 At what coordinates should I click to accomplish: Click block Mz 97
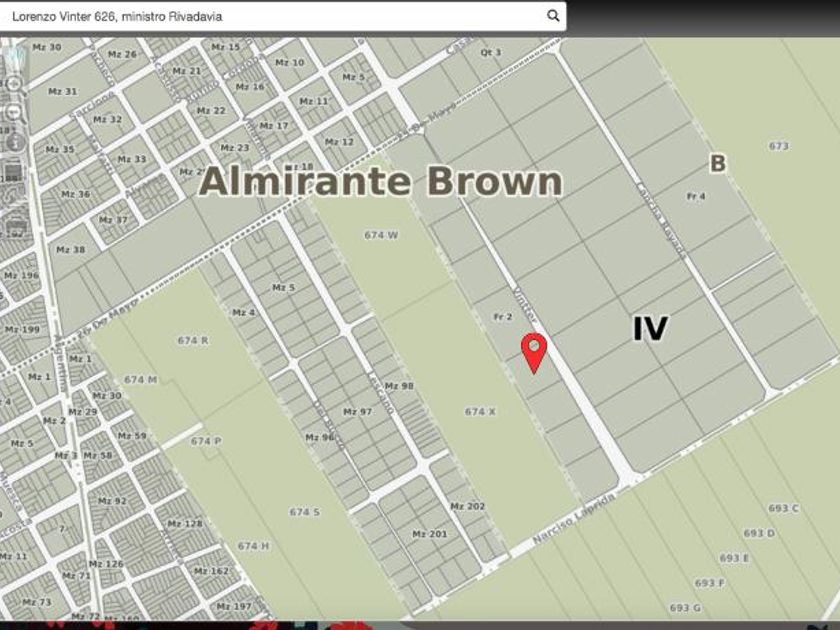click(357, 411)
